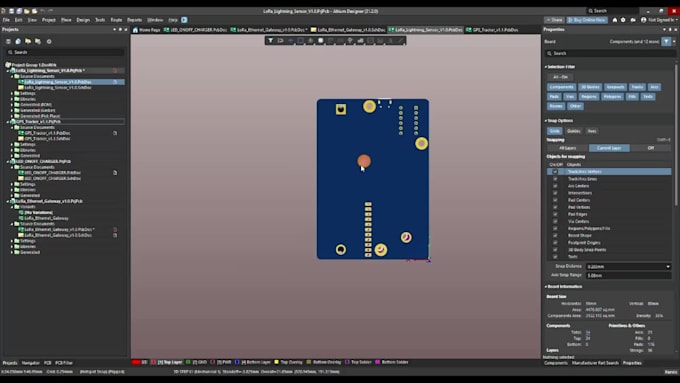Screen dimensions: 680x383
Task: Click the open folder icon in the title bar
Action: pos(26,11)
